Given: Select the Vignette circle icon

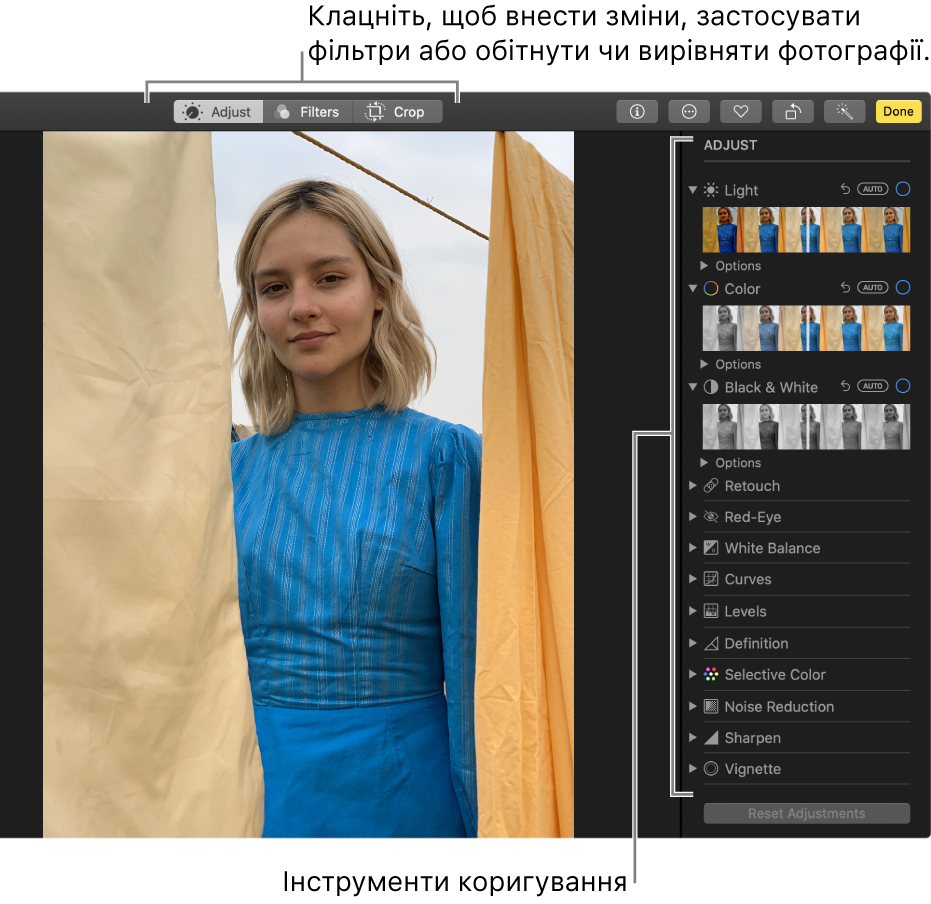Looking at the screenshot, I should [711, 769].
